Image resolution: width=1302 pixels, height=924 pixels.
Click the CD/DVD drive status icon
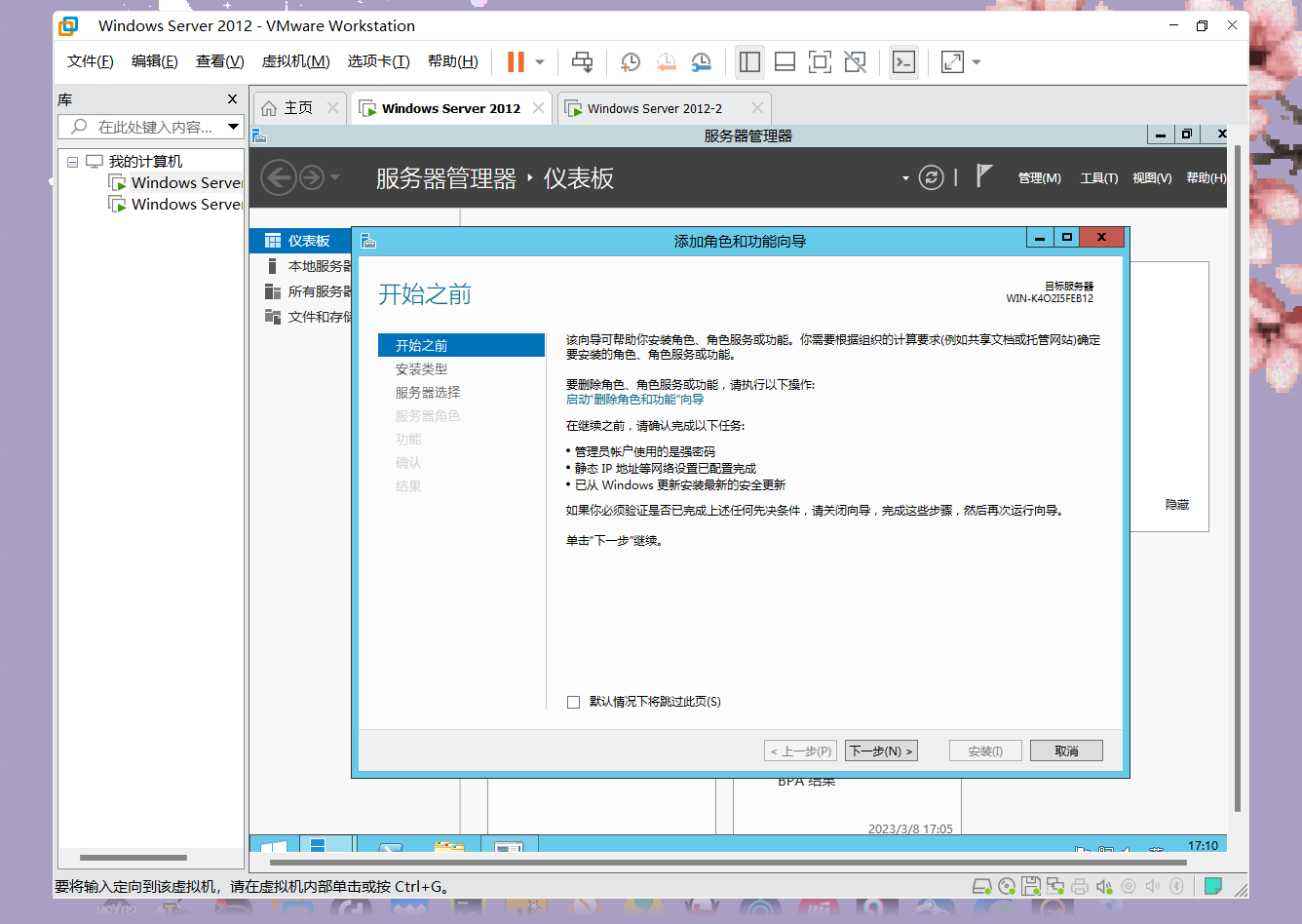pos(1007,886)
